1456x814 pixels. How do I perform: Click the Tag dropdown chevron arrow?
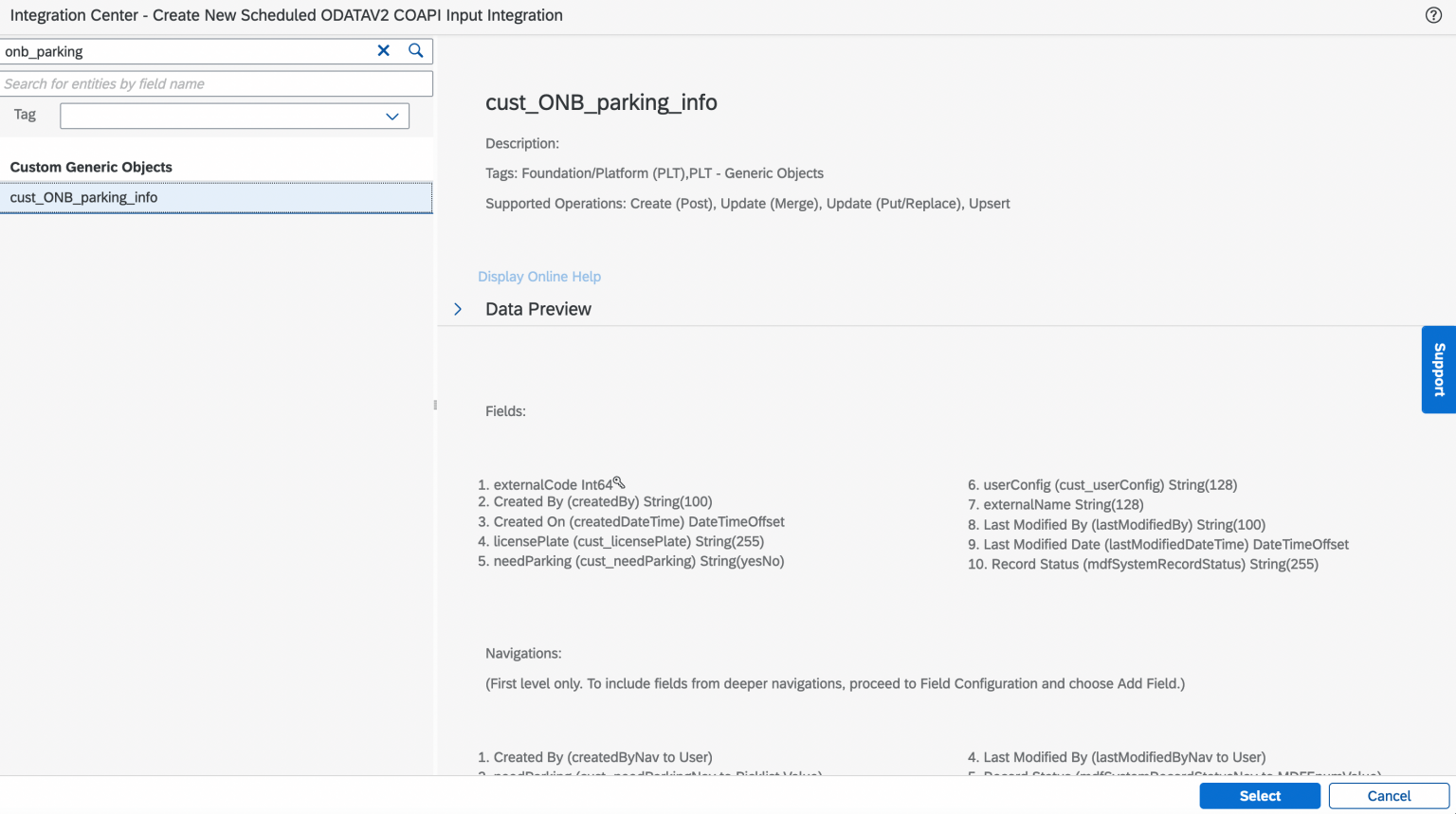pyautogui.click(x=391, y=116)
